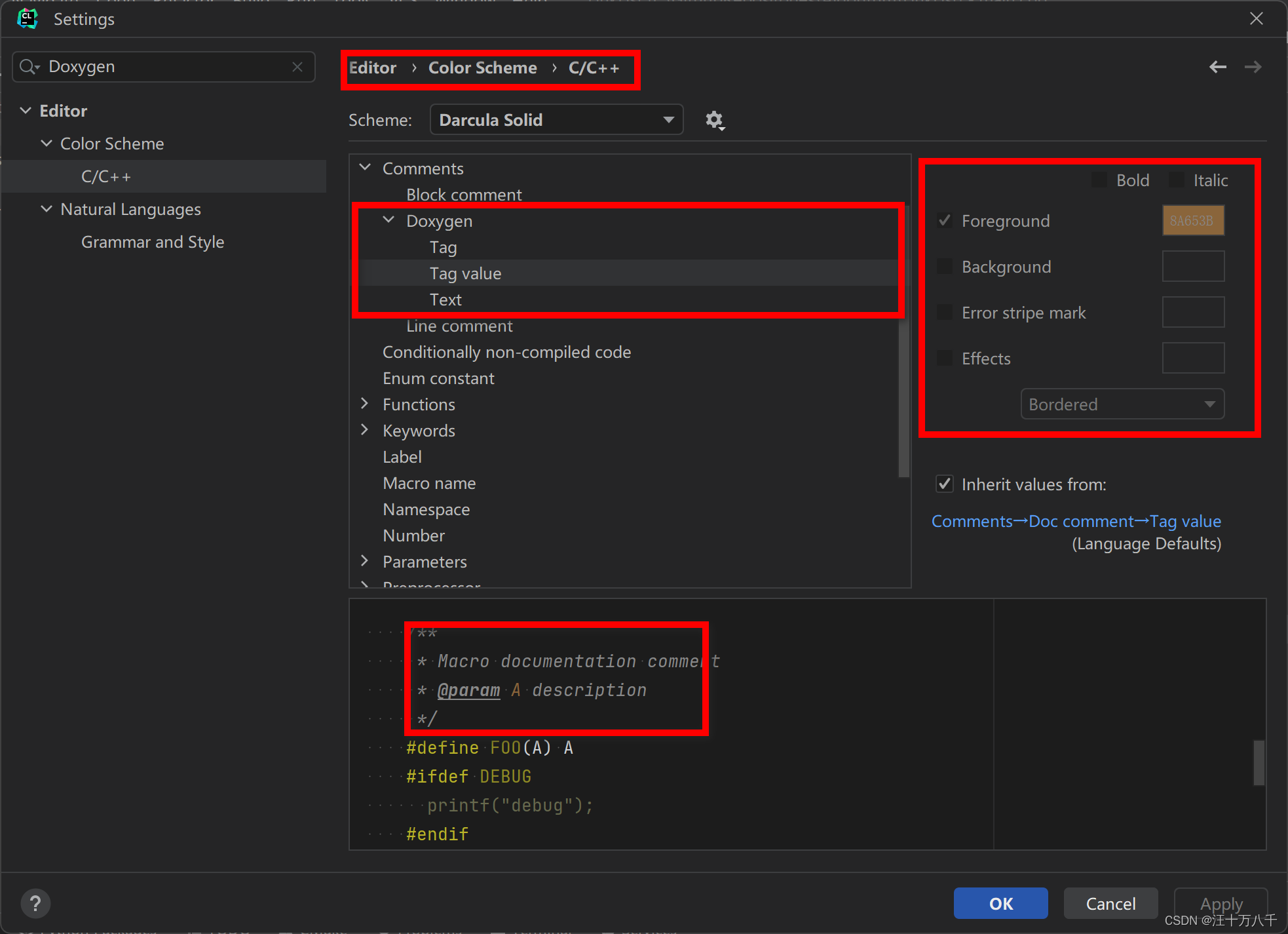Clear the Doxygen search field
The height and width of the screenshot is (934, 1288).
(297, 67)
